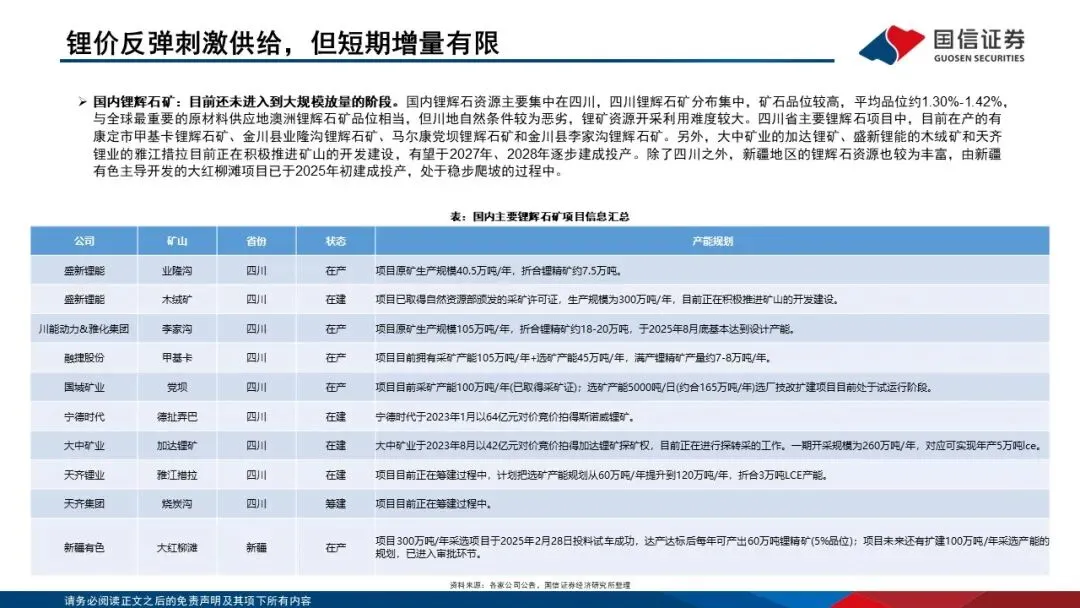Click province "四川" in the 烧炭沟 row
This screenshot has width=1080, height=608.
pos(256,504)
